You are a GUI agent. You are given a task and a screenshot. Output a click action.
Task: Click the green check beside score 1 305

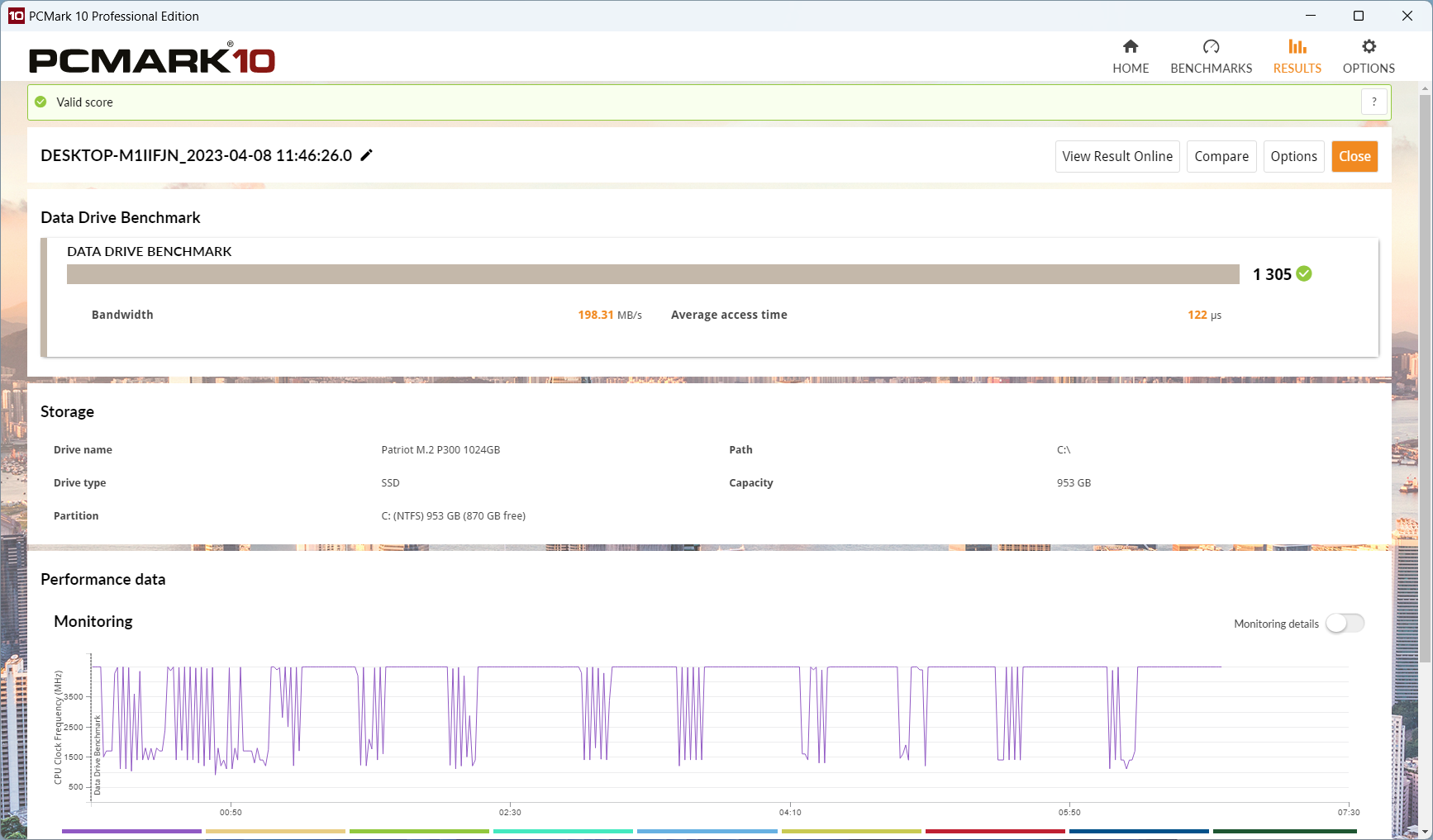(x=1304, y=274)
